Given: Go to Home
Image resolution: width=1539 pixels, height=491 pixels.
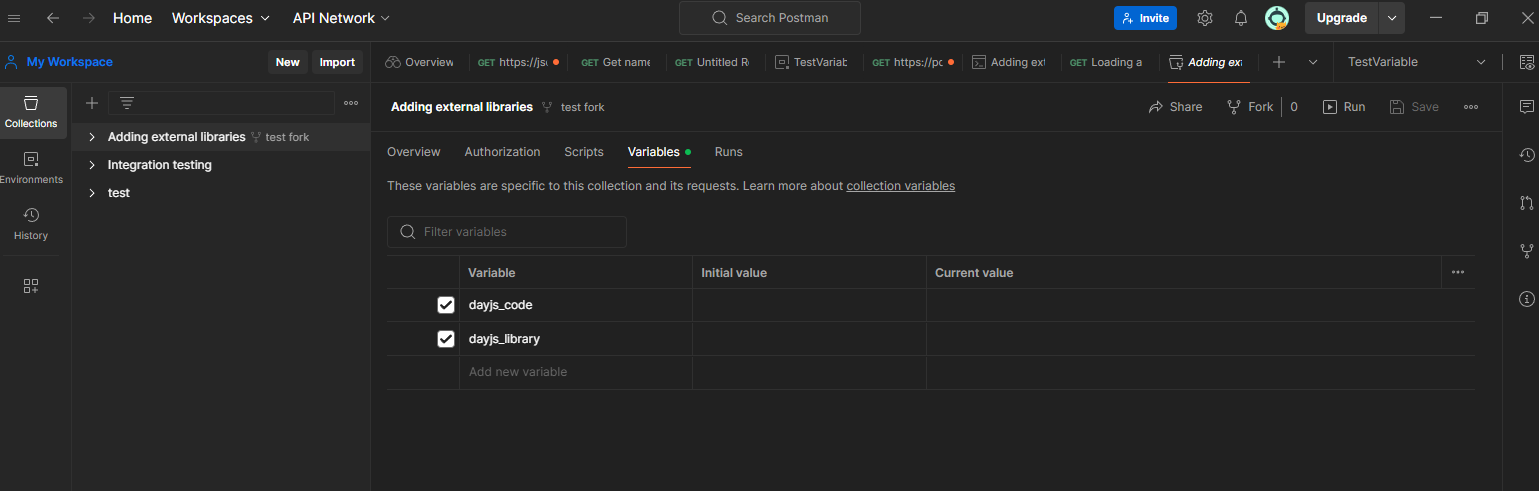Looking at the screenshot, I should 133,18.
